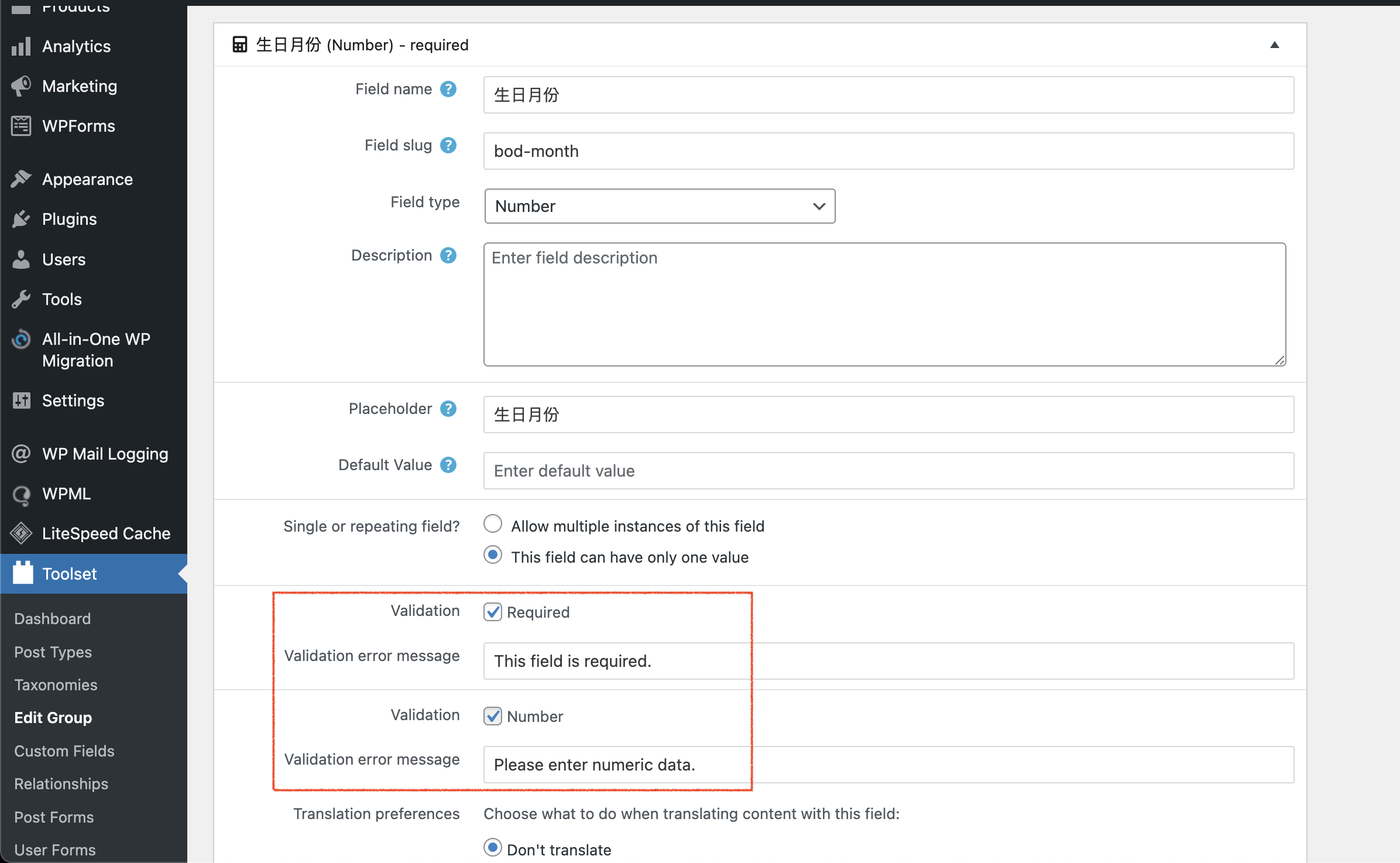Click the WPForms sidebar icon
The width and height of the screenshot is (1400, 863).
(21, 126)
